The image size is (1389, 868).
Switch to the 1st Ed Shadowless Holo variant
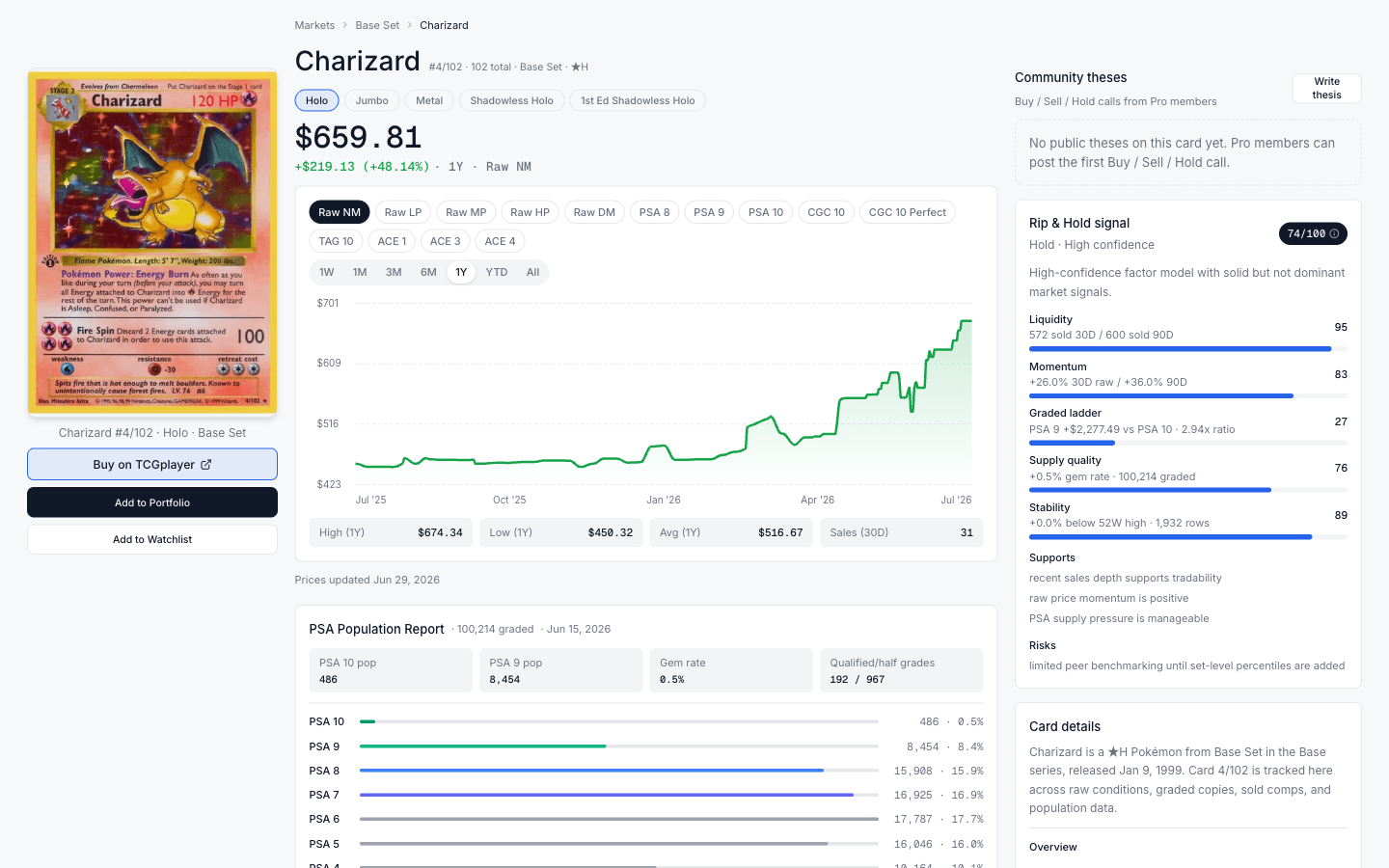click(x=638, y=100)
